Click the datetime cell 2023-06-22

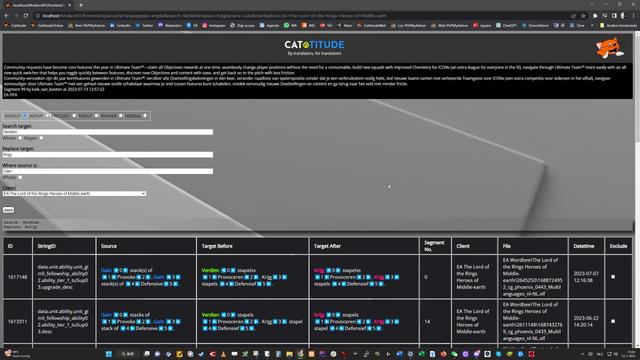pos(586,321)
